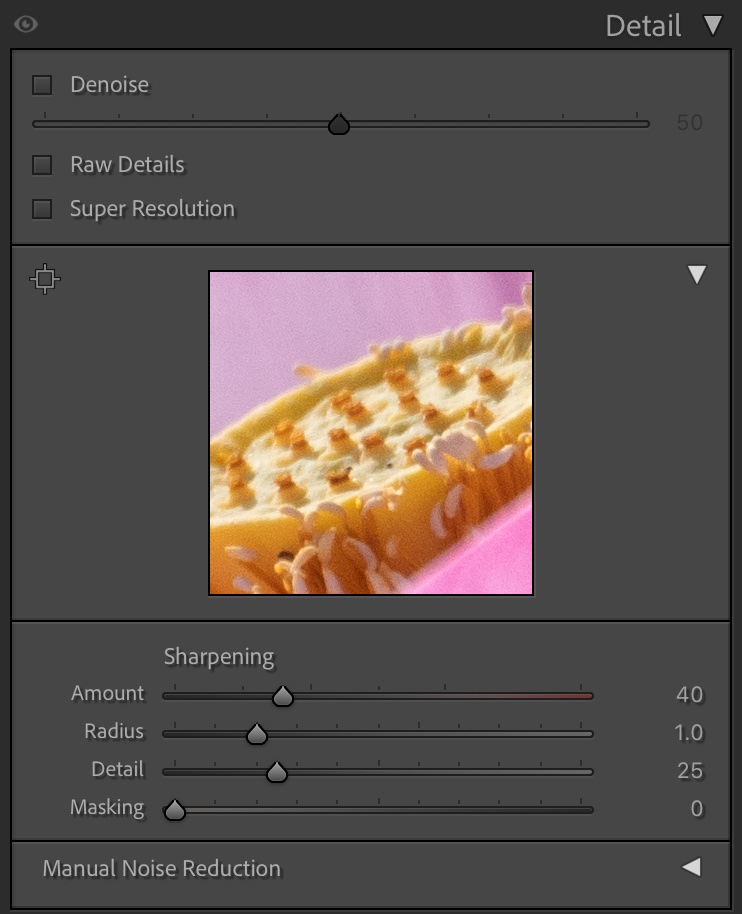Viewport: 742px width, 914px height.
Task: Click the Masking value 0
Action: [697, 808]
